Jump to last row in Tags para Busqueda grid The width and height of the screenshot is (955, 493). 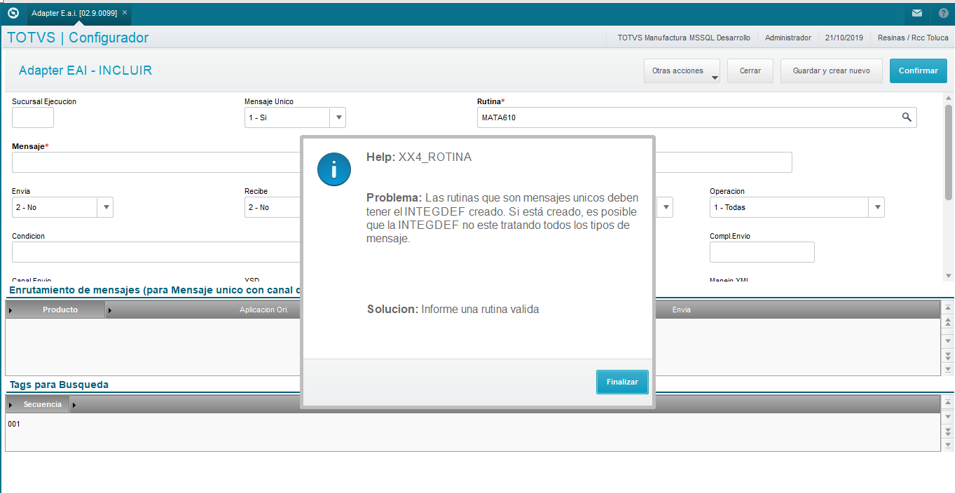click(x=948, y=445)
